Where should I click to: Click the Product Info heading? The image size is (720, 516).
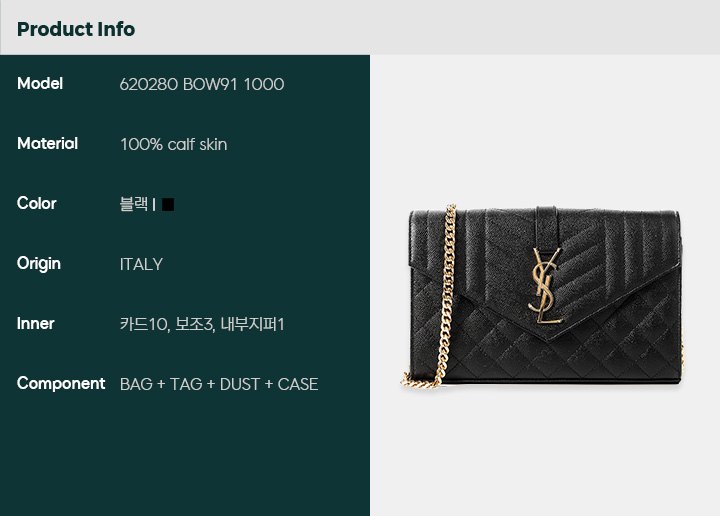click(76, 29)
